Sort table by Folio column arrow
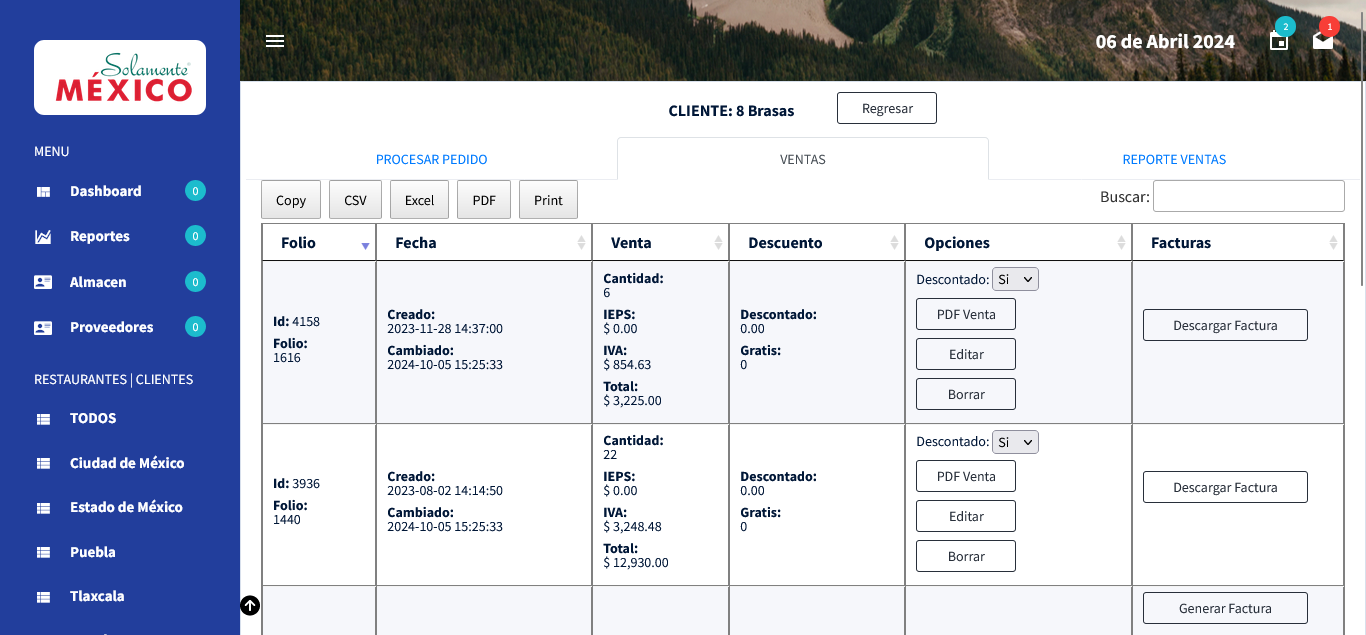This screenshot has width=1366, height=635. [365, 245]
